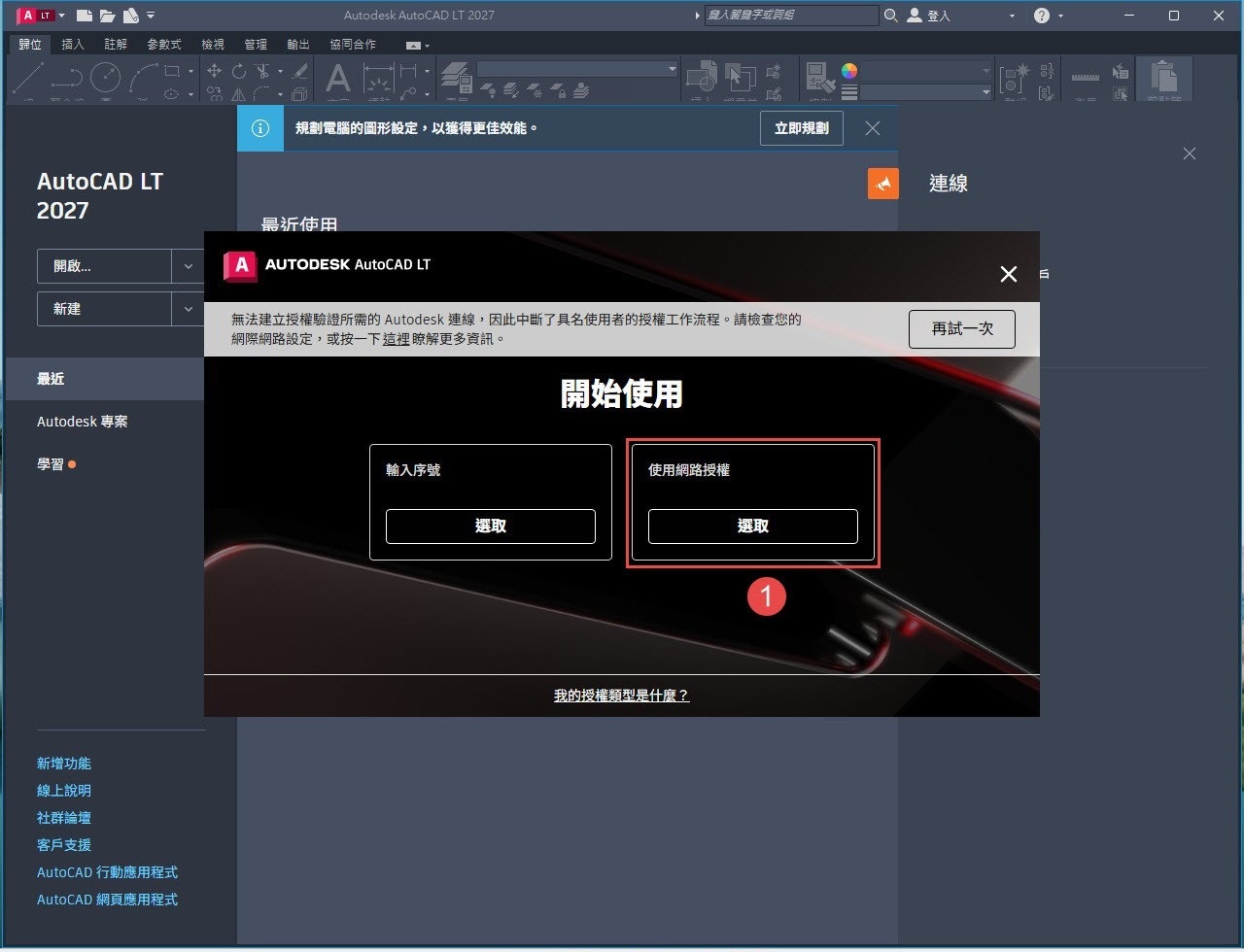Screen dimensions: 1244x952
Task: Expand the 新建 dropdown arrow
Action: pos(188,309)
